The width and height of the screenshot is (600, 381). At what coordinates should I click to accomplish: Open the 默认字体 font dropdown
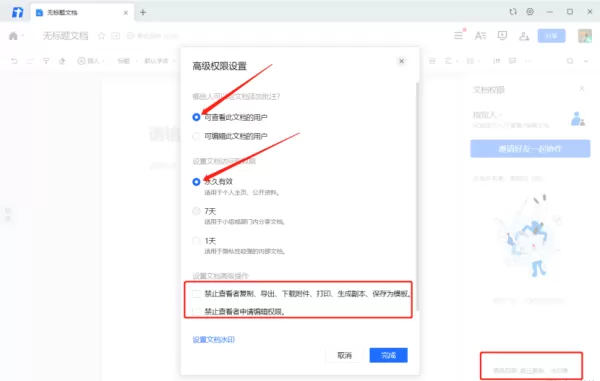tap(159, 61)
